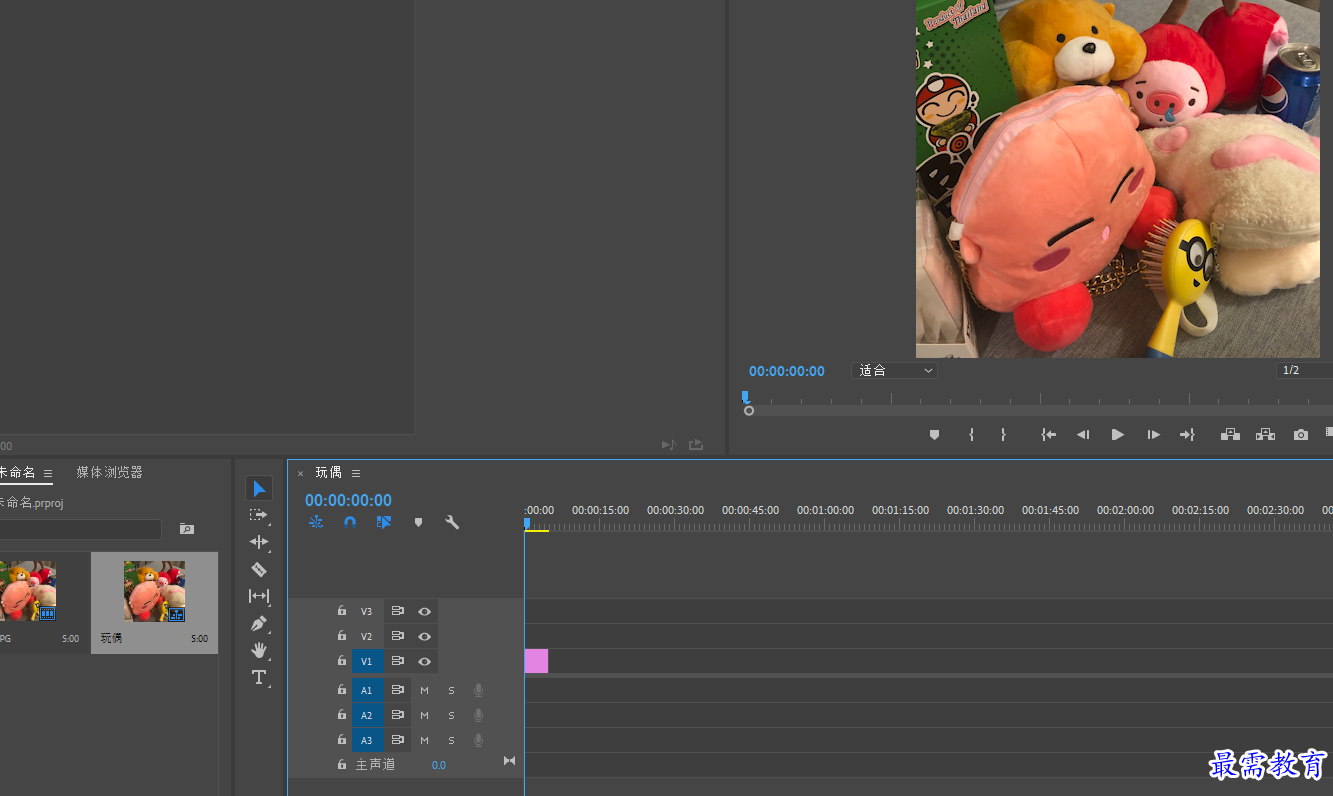Viewport: 1333px width, 796px height.
Task: Select the pink clip on V1
Action: pyautogui.click(x=536, y=661)
